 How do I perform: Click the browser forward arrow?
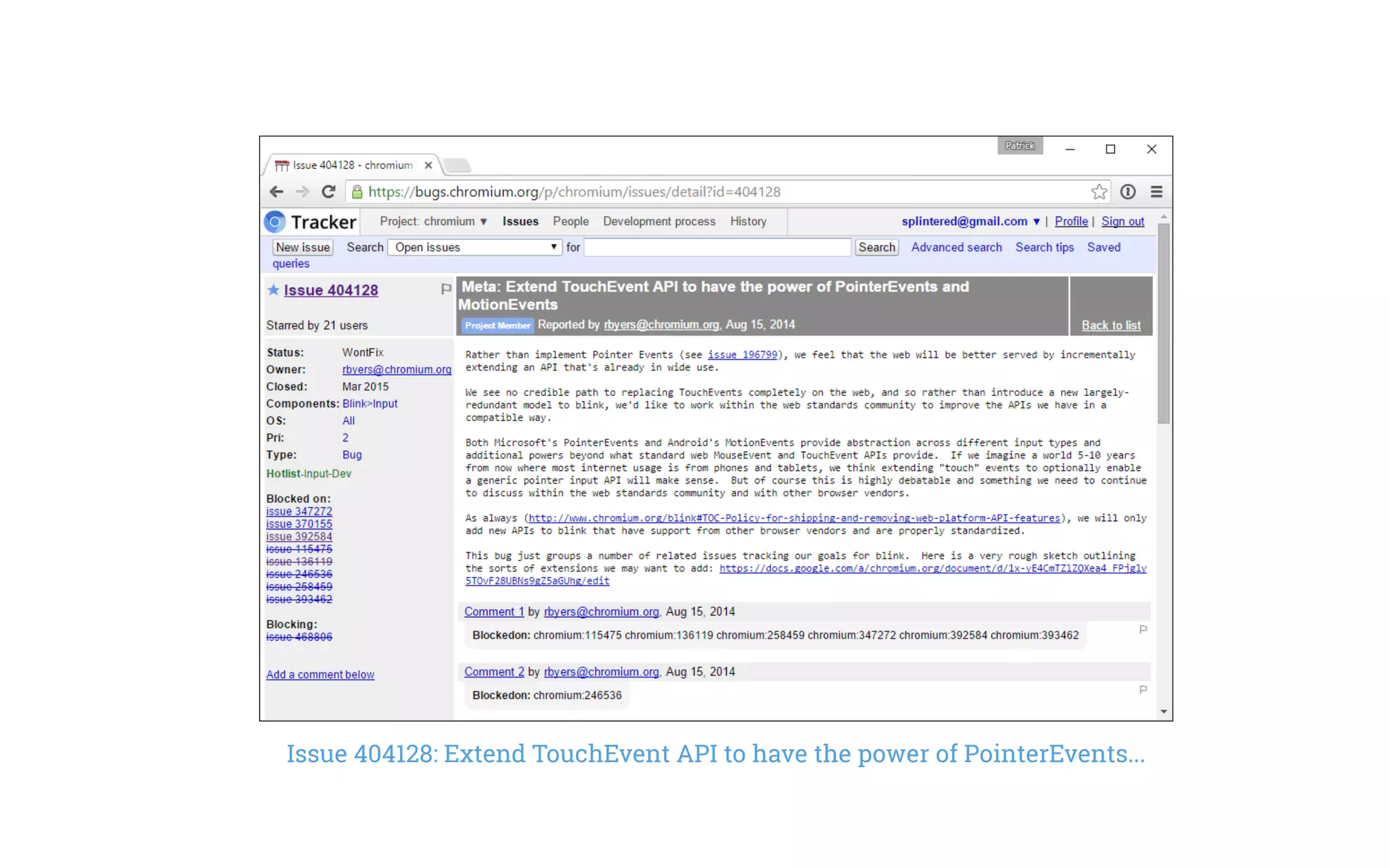(302, 192)
